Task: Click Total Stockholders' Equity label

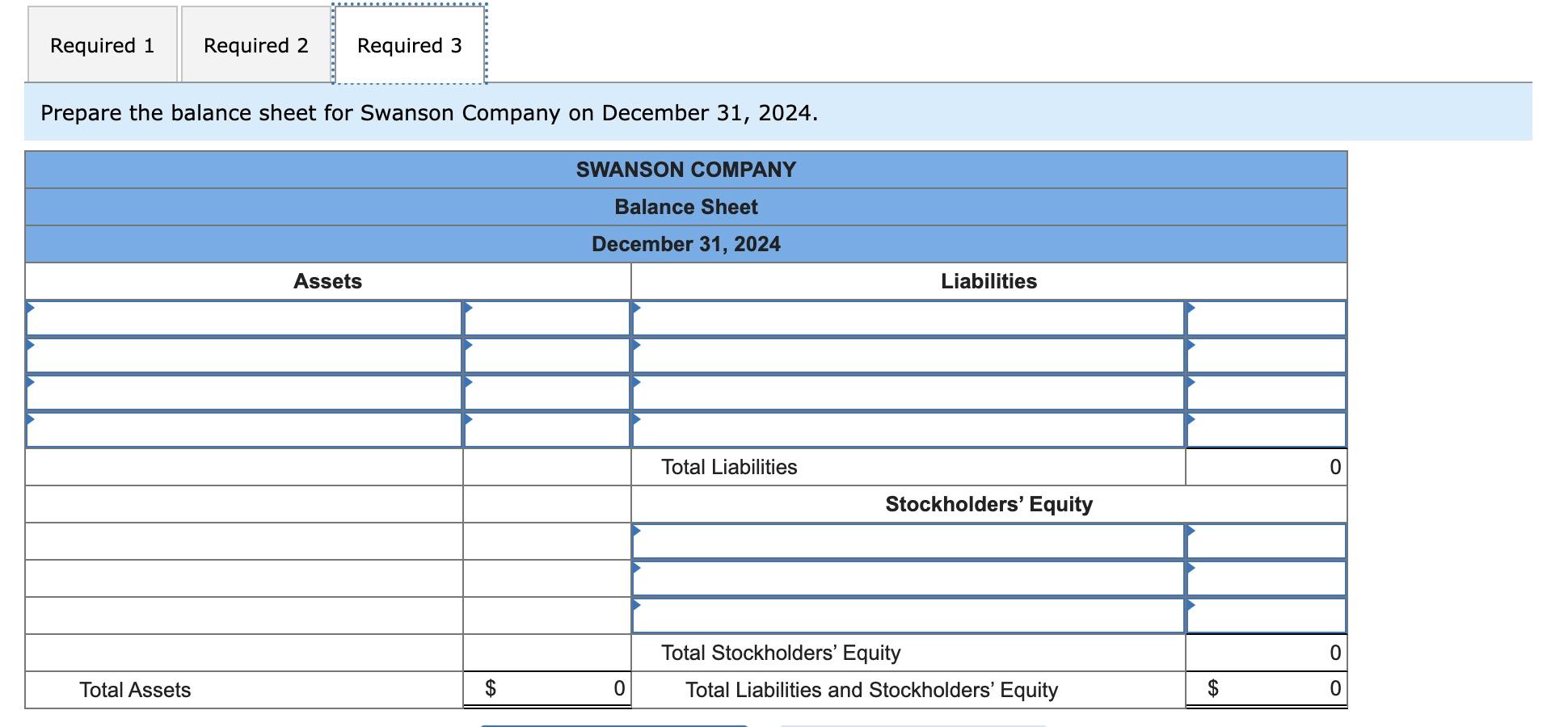Action: coord(781,653)
